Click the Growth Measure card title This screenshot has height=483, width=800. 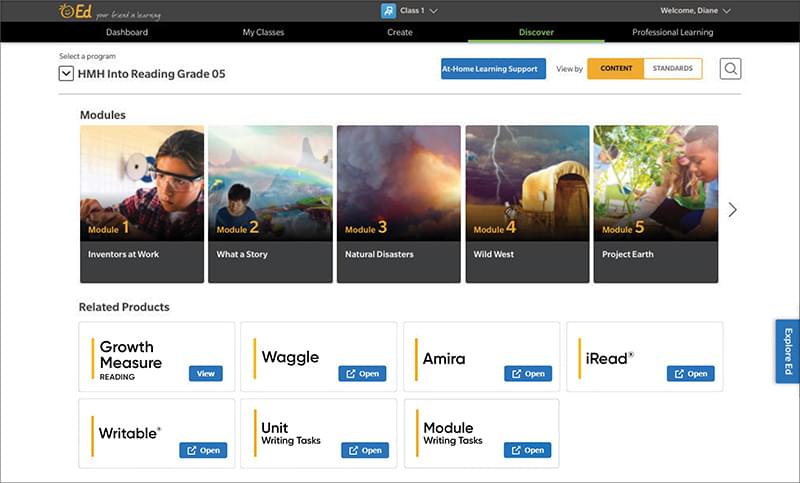[x=131, y=355]
